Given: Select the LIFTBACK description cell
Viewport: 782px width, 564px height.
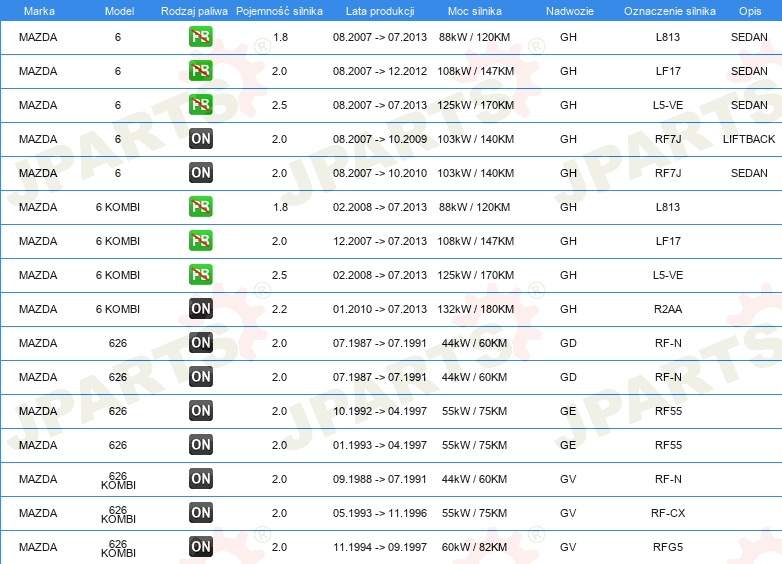Looking at the screenshot, I should pos(749,139).
